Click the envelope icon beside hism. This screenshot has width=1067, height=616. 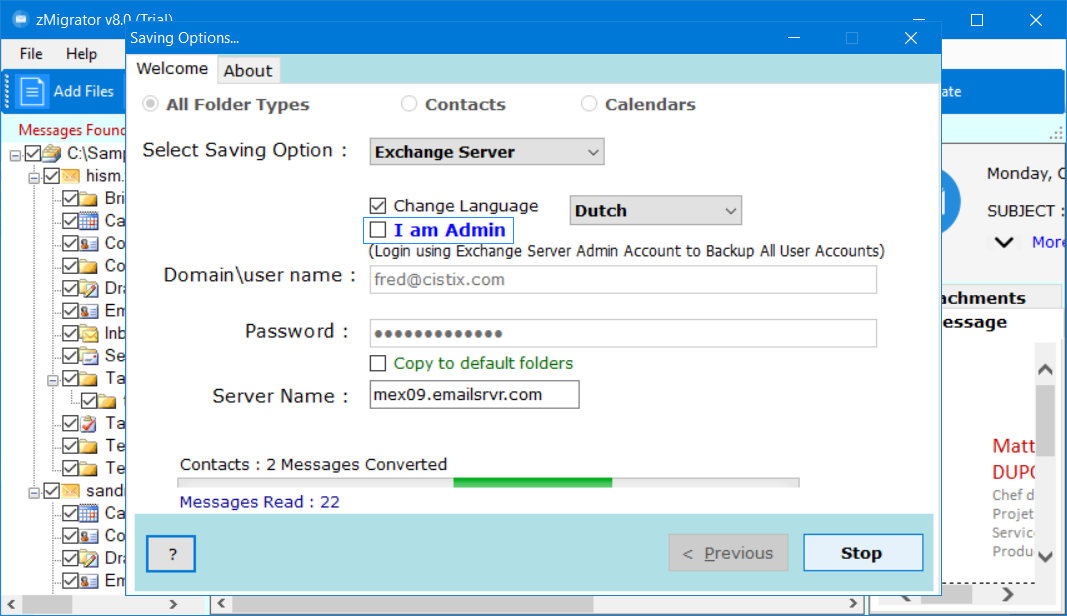click(70, 176)
